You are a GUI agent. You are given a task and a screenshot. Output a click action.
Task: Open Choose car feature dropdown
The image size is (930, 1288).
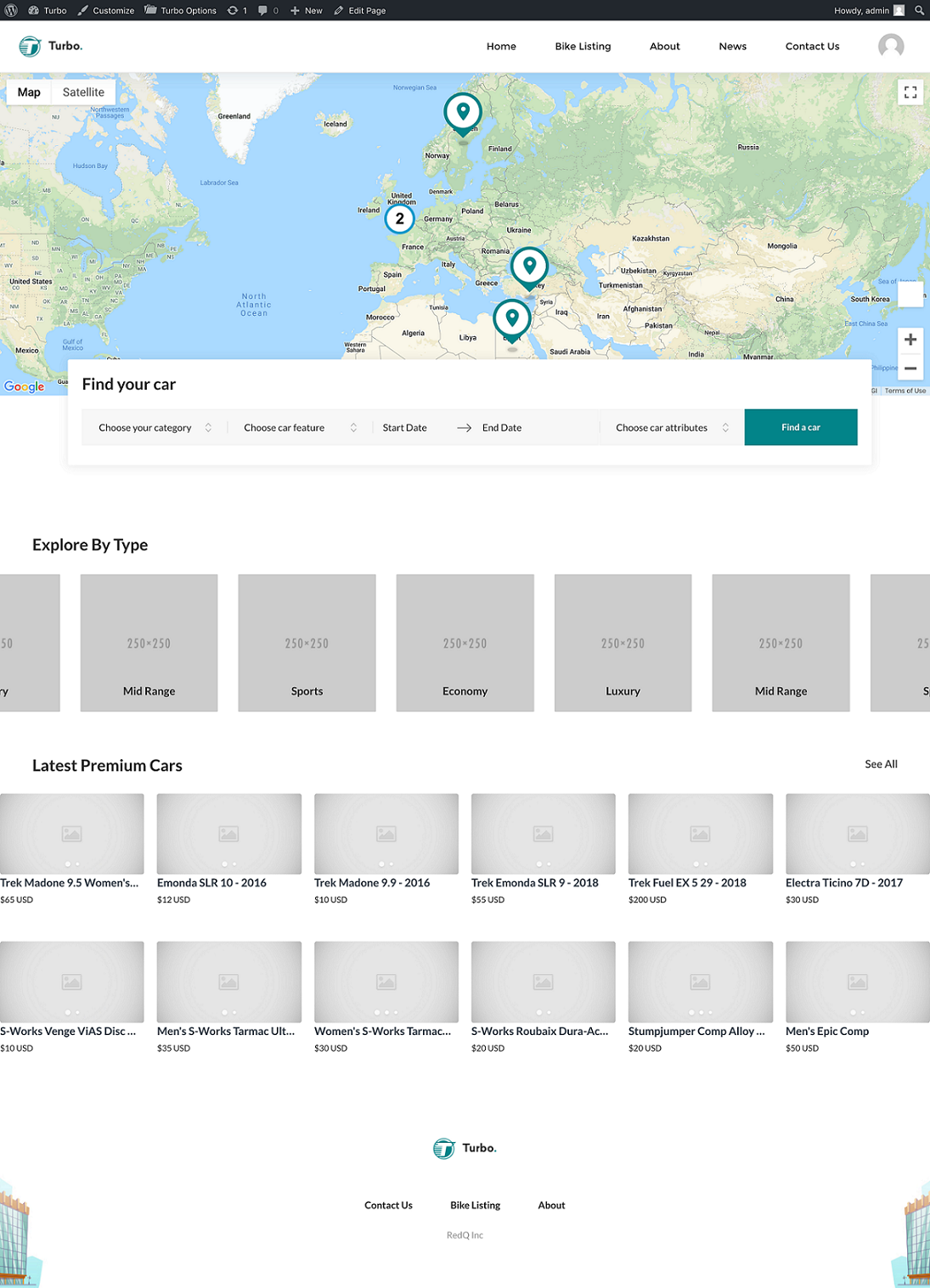[x=300, y=428]
